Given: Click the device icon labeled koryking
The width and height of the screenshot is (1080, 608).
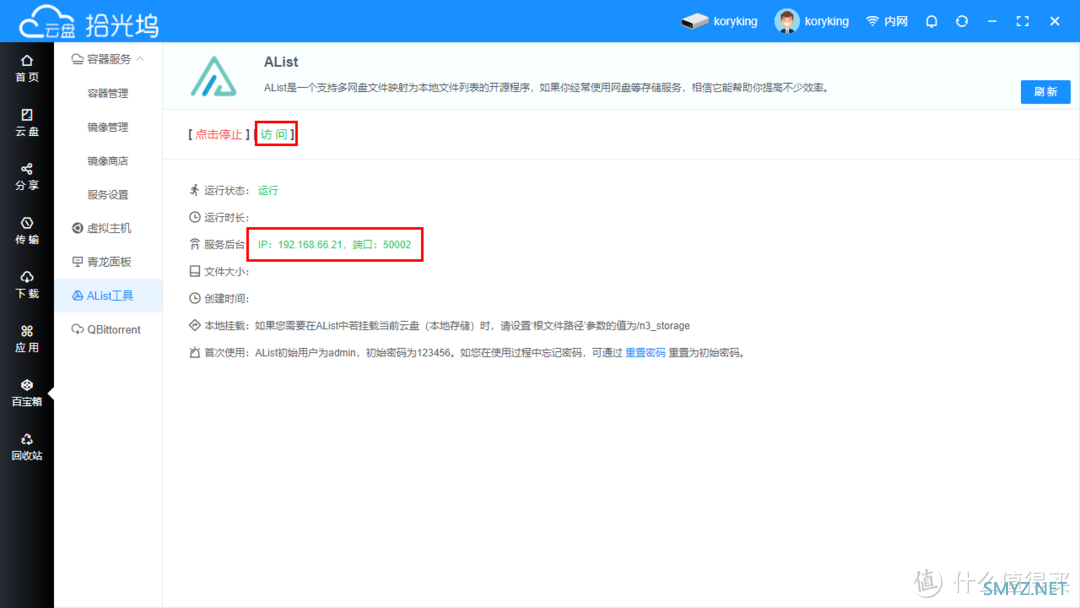Looking at the screenshot, I should tap(695, 21).
